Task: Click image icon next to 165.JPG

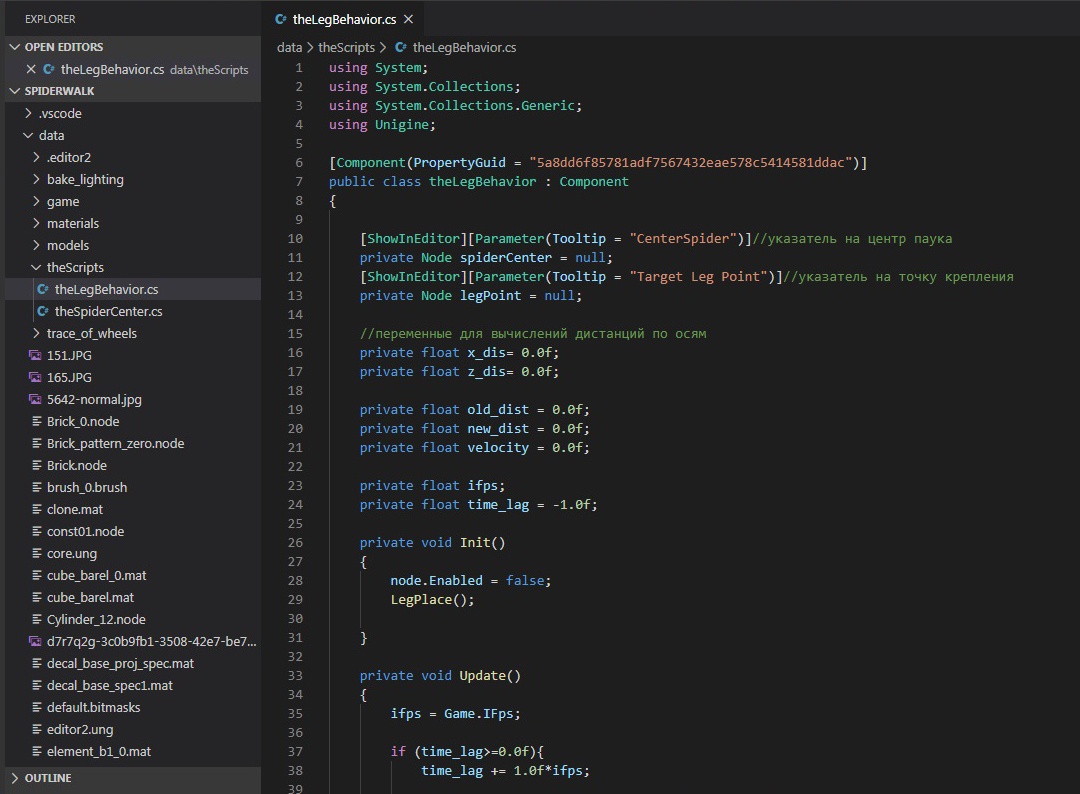Action: 35,378
